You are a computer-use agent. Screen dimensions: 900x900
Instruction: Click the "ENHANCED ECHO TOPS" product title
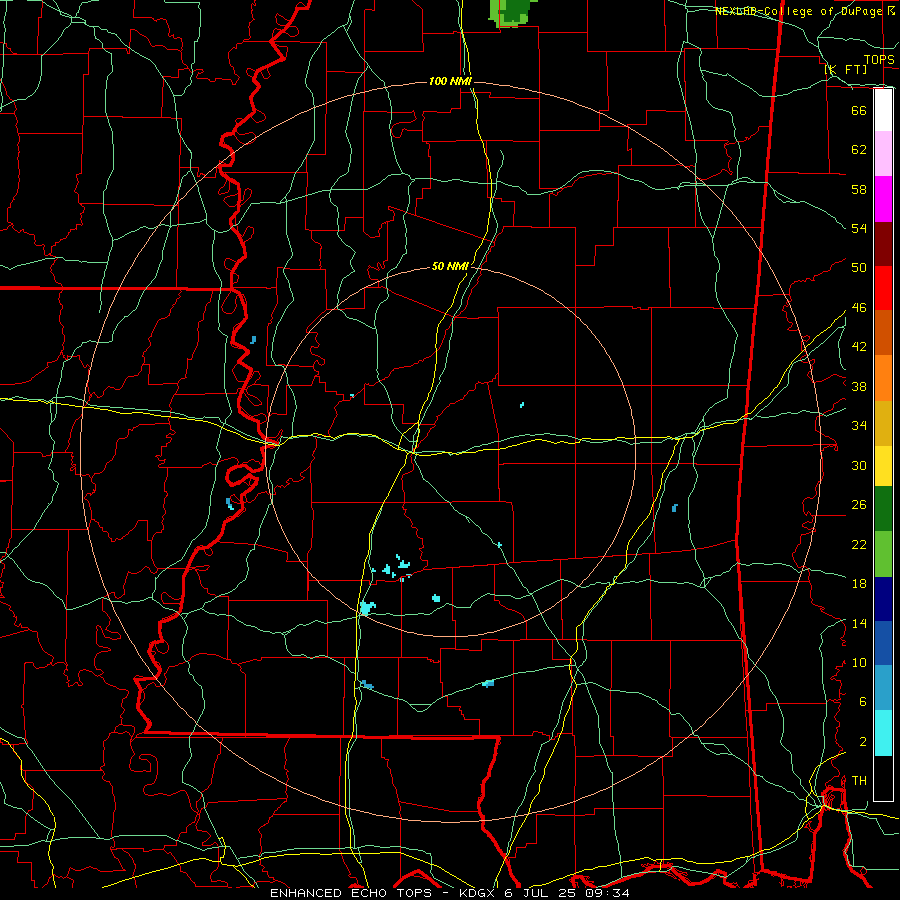click(351, 893)
